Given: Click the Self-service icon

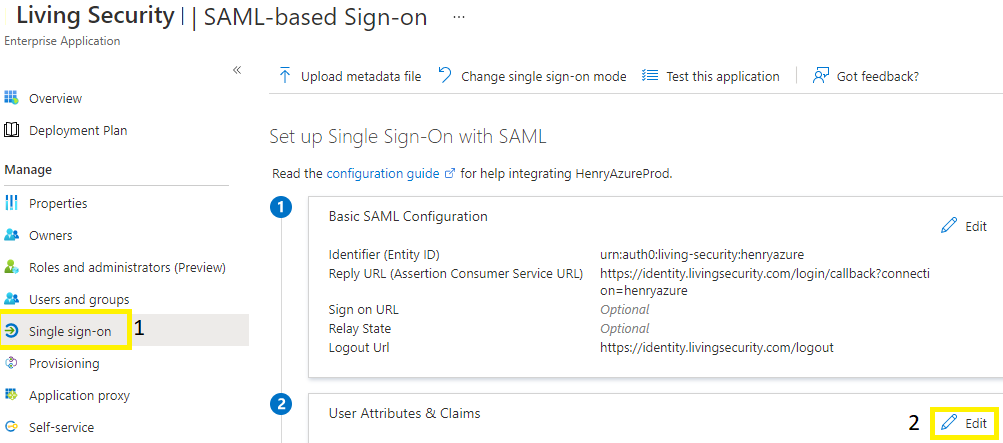Looking at the screenshot, I should click(x=11, y=427).
